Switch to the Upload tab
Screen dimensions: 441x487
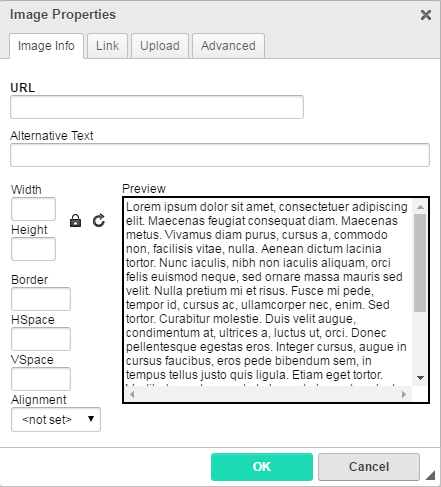(160, 46)
